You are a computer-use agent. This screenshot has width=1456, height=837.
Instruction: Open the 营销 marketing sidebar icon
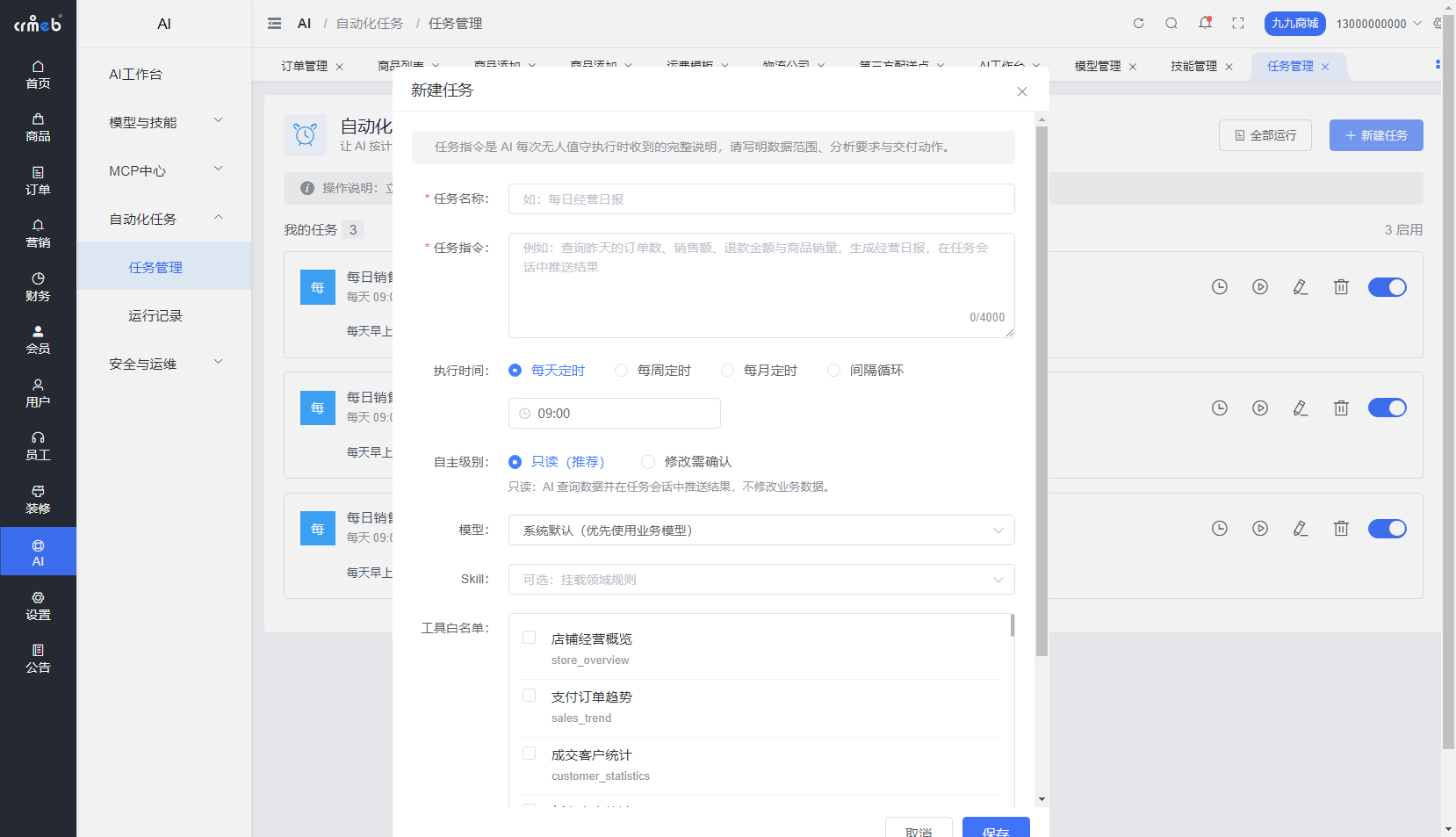38,234
